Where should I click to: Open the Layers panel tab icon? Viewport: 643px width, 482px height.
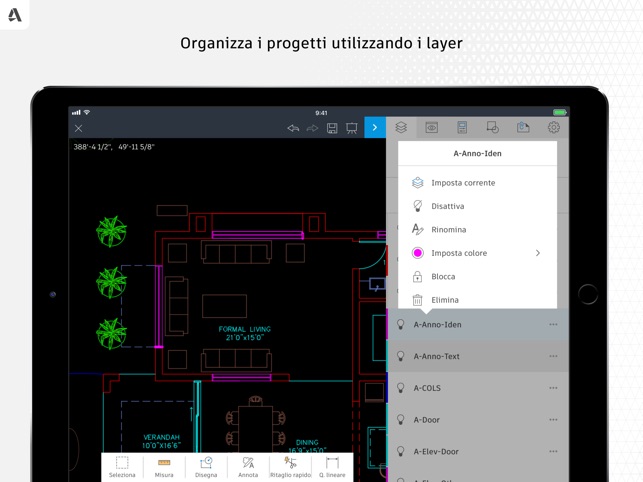pos(401,128)
